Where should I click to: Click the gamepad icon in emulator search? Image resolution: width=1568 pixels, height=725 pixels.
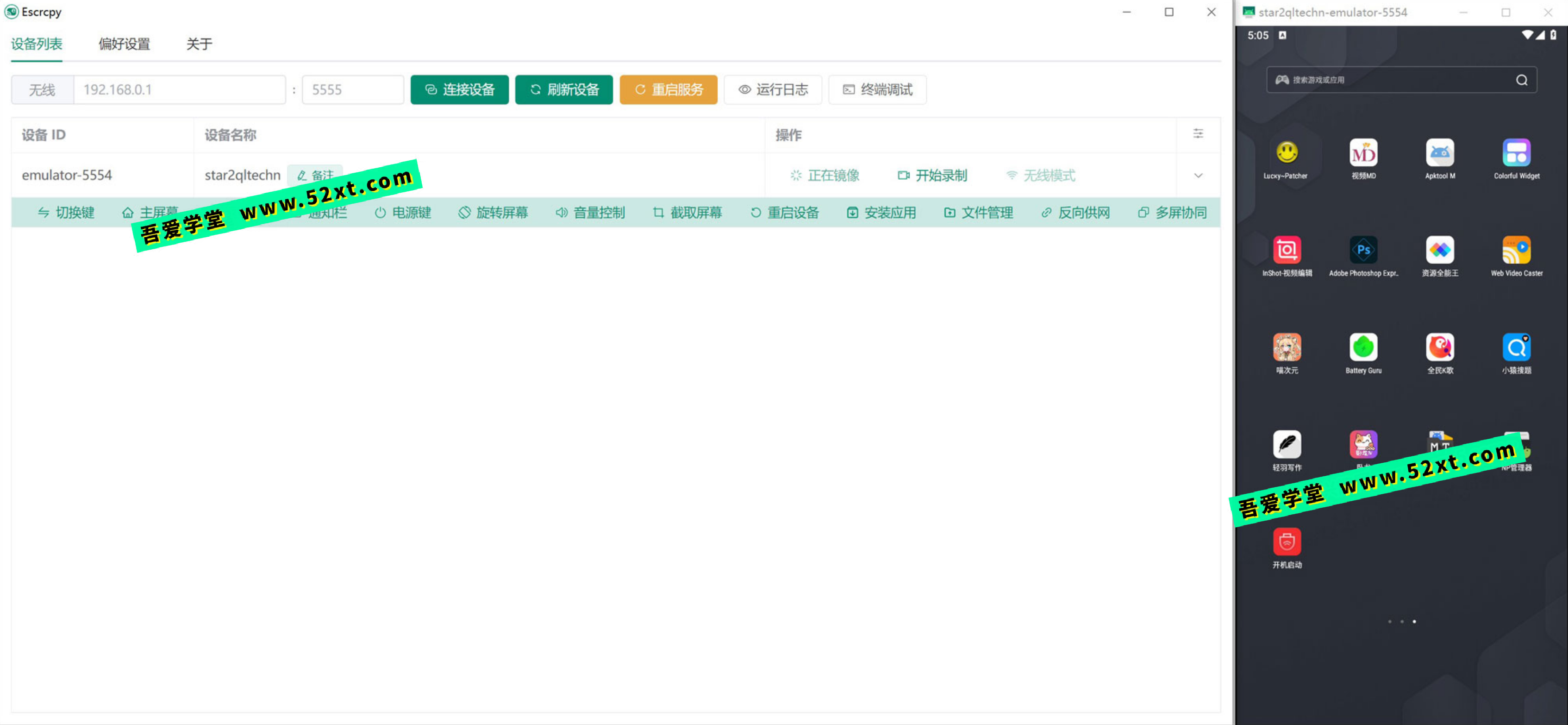(1282, 80)
